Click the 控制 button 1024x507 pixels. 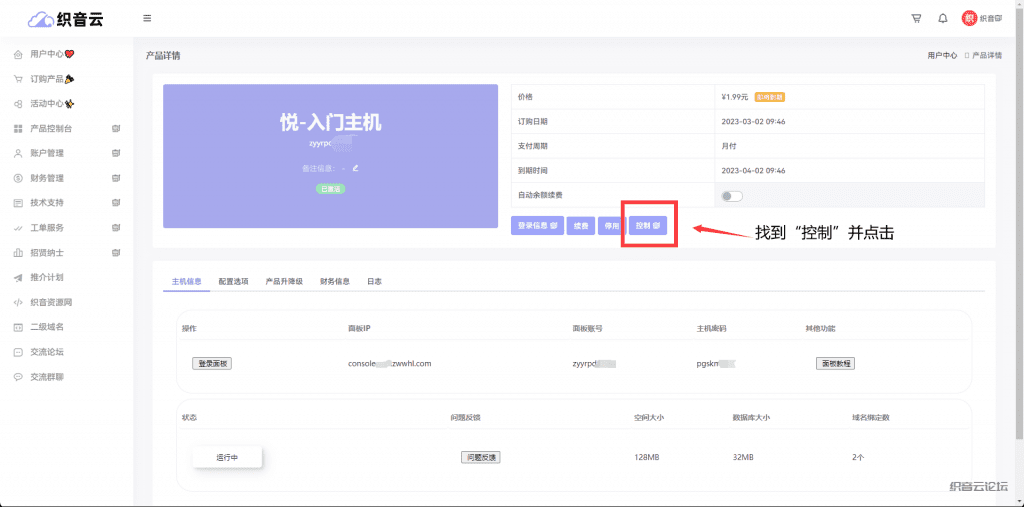648,226
